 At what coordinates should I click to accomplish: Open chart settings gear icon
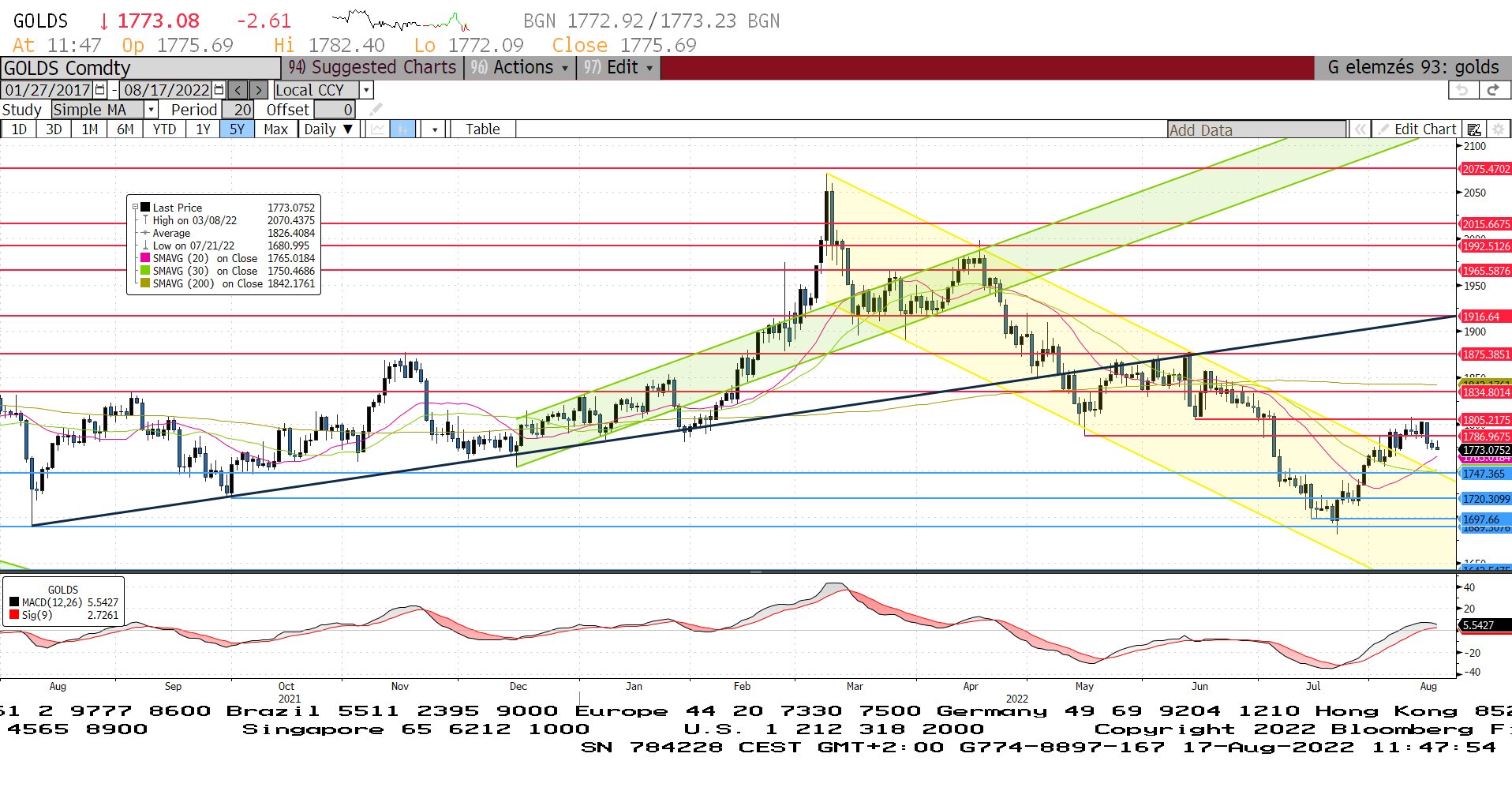1499,129
